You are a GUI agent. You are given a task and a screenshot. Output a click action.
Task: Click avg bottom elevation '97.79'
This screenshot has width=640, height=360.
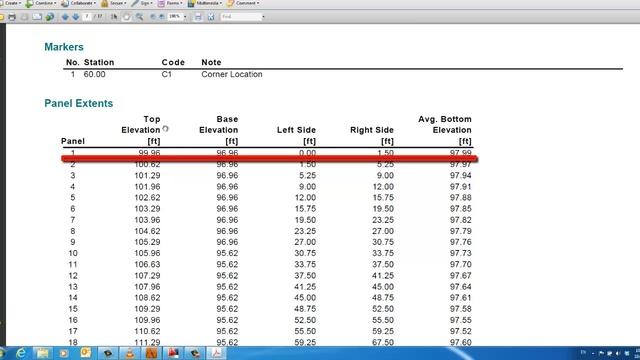tap(461, 231)
